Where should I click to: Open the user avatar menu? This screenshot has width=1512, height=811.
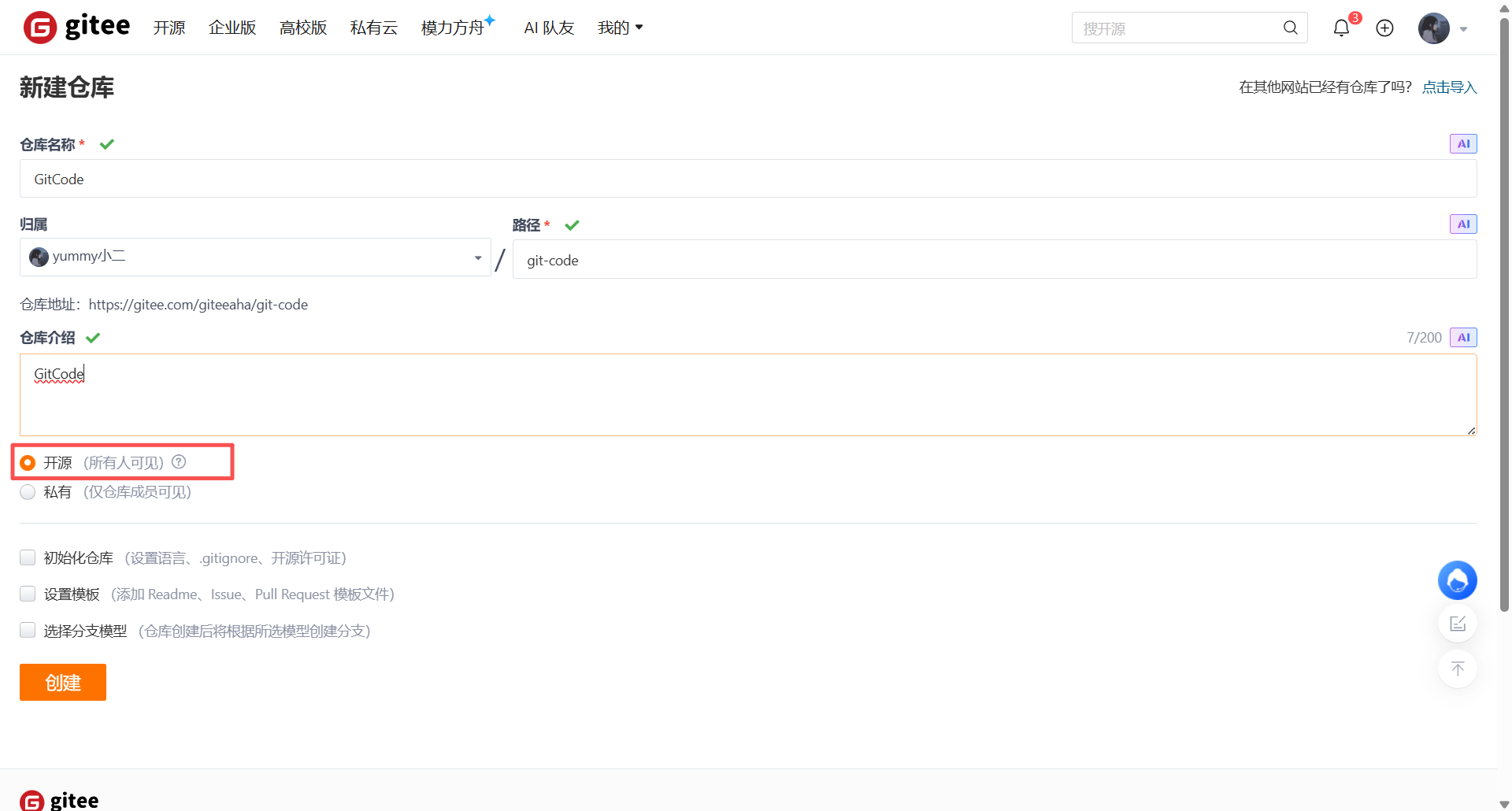click(x=1433, y=28)
